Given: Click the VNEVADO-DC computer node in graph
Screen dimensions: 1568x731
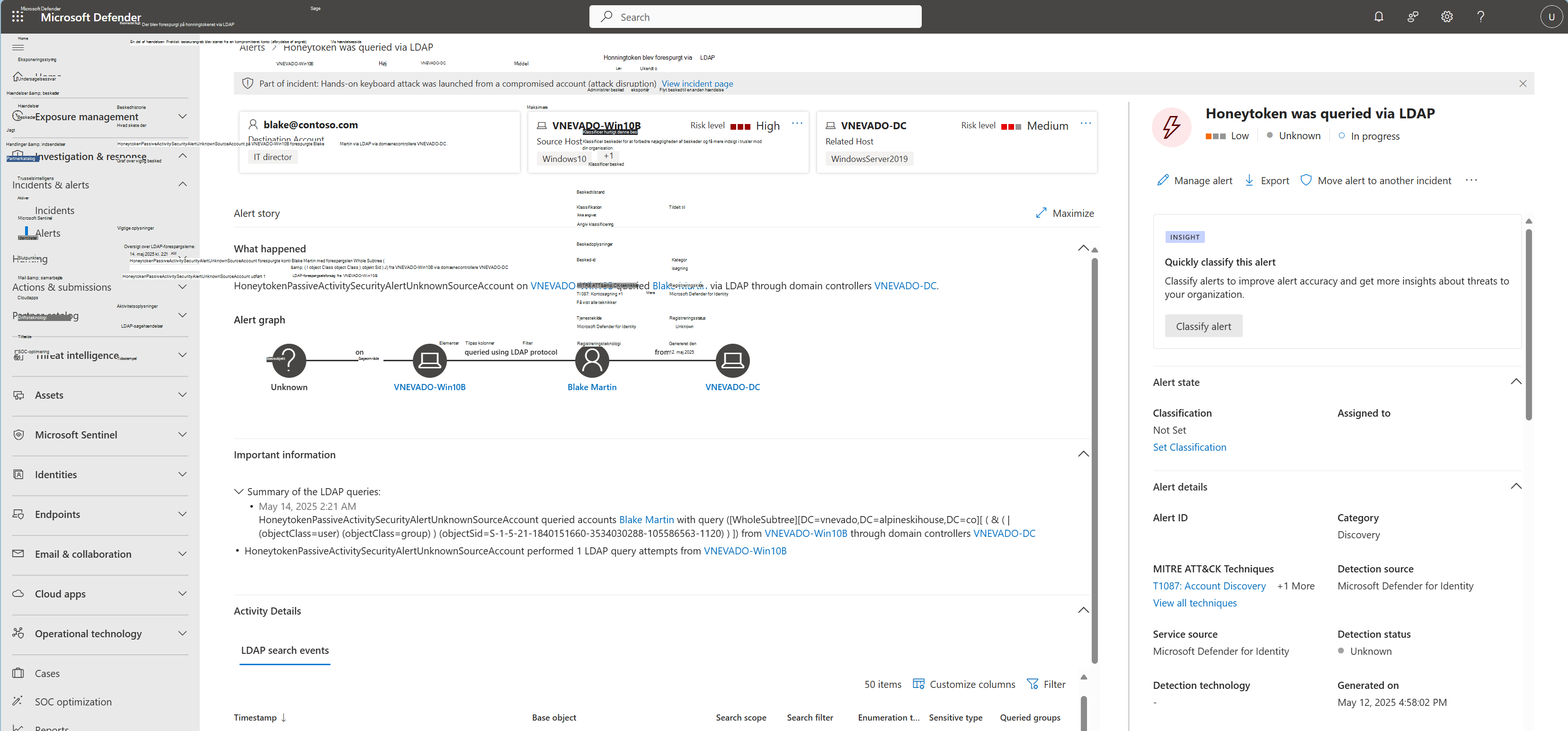Looking at the screenshot, I should click(x=732, y=360).
